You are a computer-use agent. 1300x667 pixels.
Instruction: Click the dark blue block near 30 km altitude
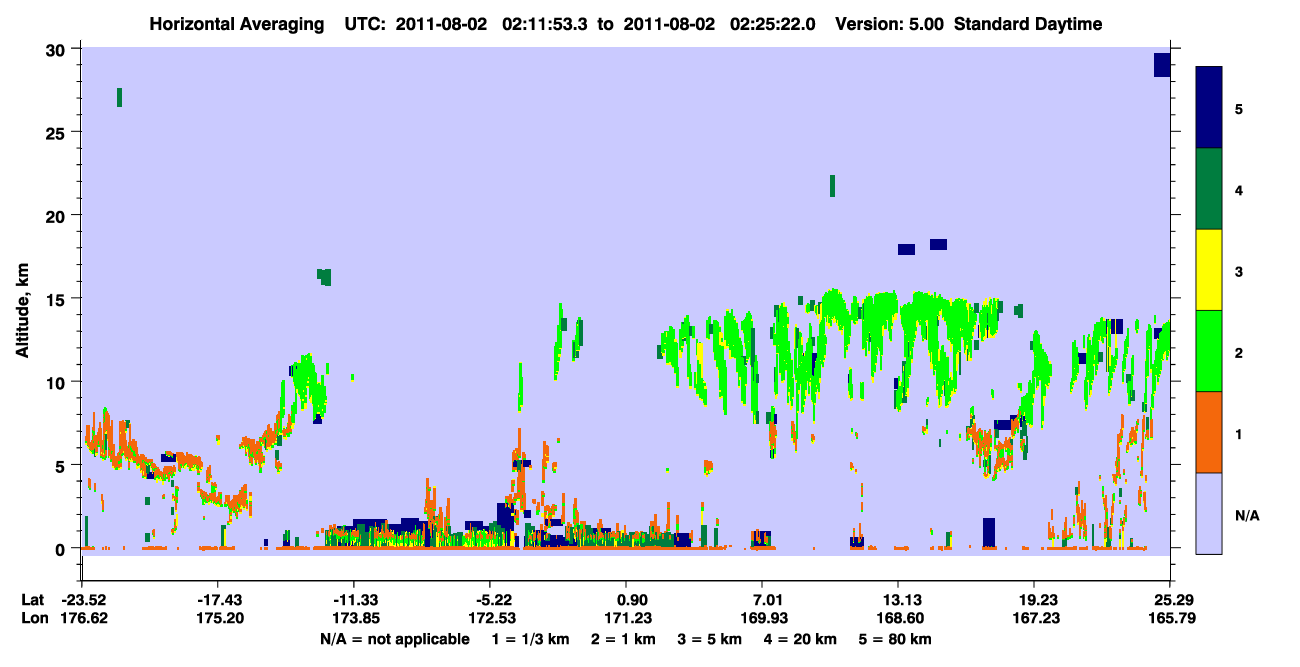1162,64
